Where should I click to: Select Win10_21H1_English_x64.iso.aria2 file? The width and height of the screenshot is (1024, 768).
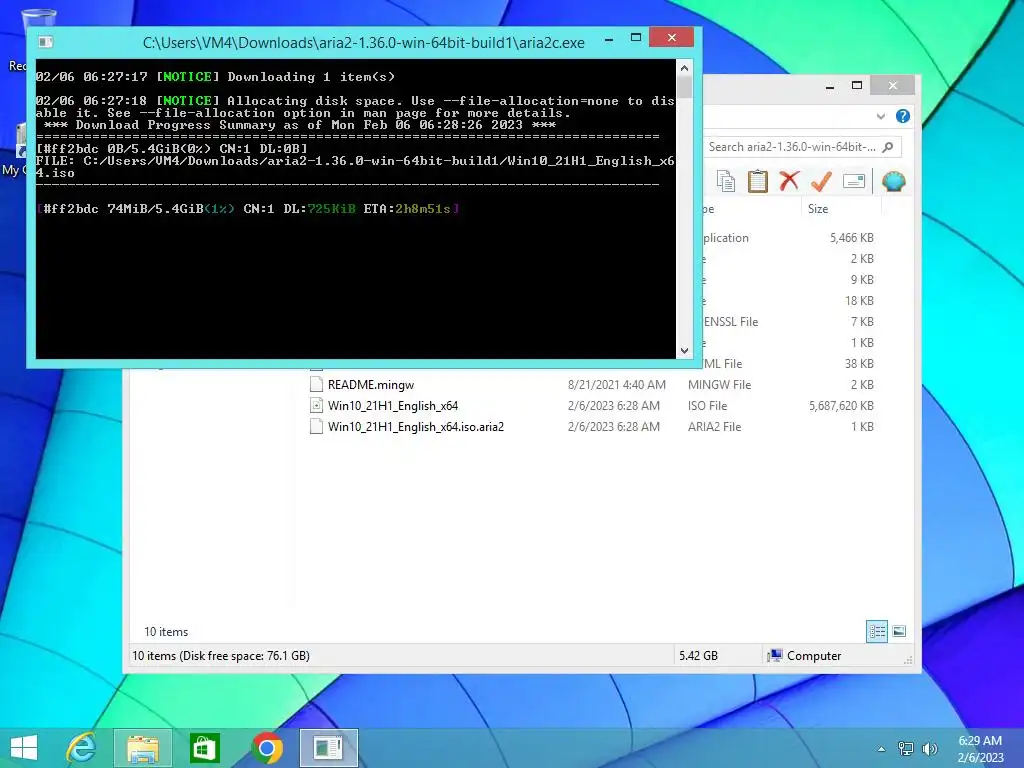pos(415,426)
